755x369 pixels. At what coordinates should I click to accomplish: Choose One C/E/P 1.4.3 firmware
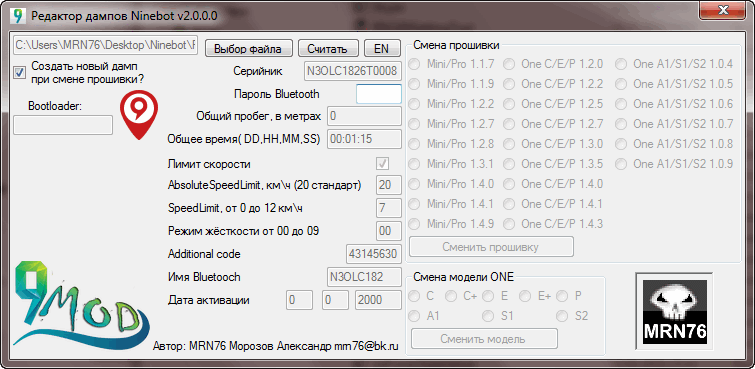point(508,224)
